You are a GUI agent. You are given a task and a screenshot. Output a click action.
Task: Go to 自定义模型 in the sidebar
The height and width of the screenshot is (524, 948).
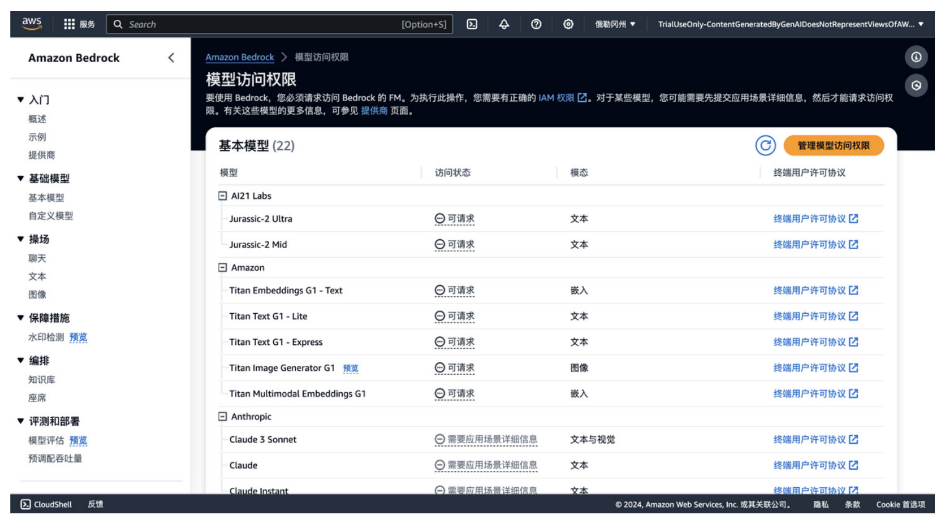click(50, 216)
